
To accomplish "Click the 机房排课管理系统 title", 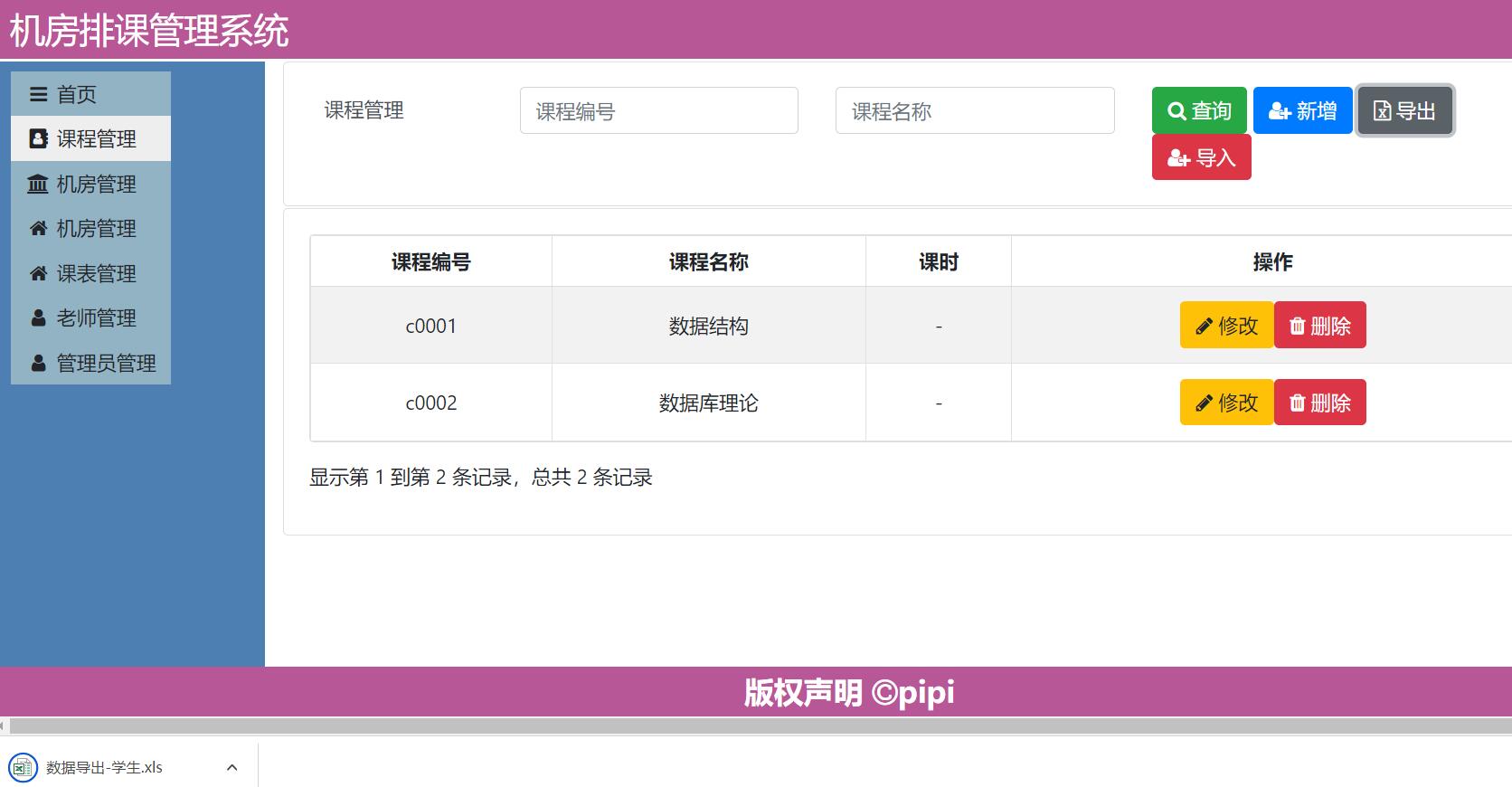I will [x=149, y=31].
